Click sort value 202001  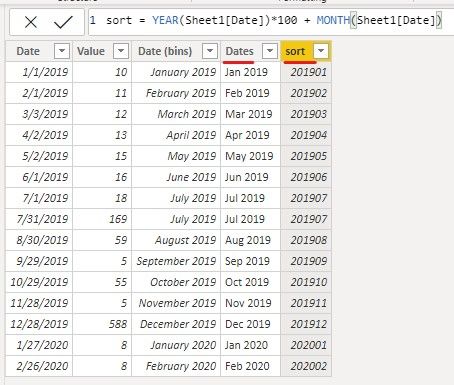[x=306, y=345]
